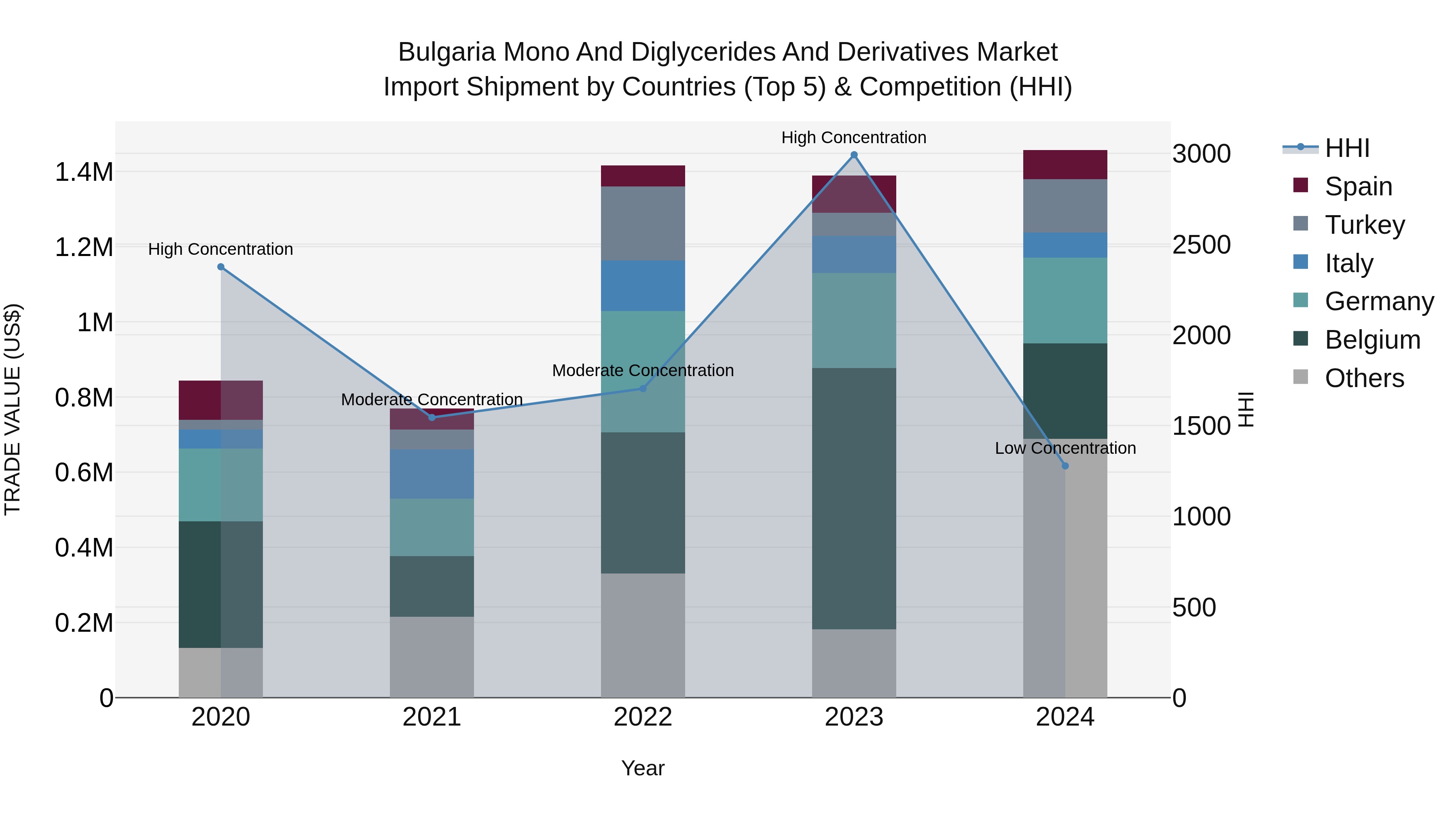The height and width of the screenshot is (819, 1456).
Task: Click the Others gray legend swatch
Action: coord(1301,377)
